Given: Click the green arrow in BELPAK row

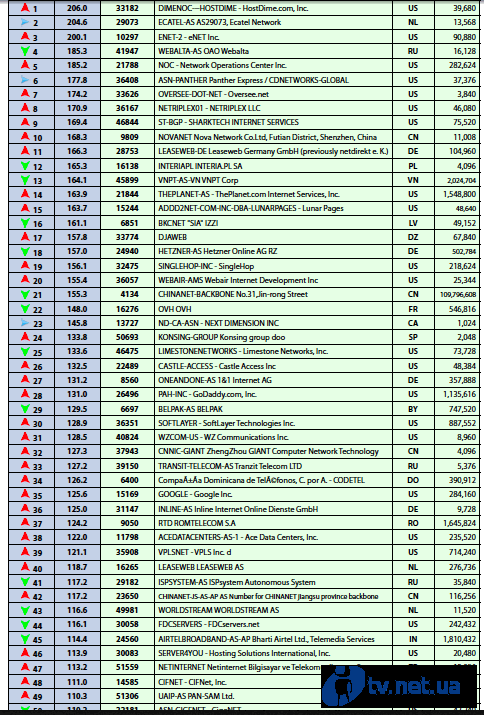Looking at the screenshot, I should click(26, 409).
